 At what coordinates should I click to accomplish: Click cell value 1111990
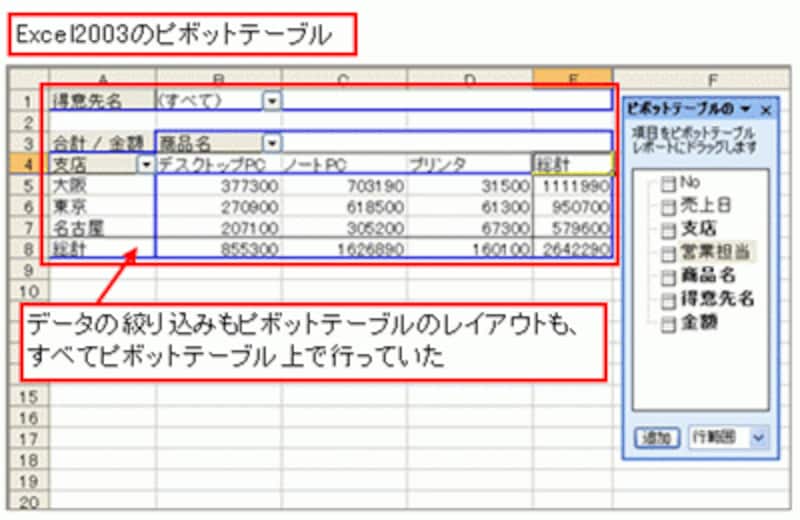pyautogui.click(x=572, y=186)
